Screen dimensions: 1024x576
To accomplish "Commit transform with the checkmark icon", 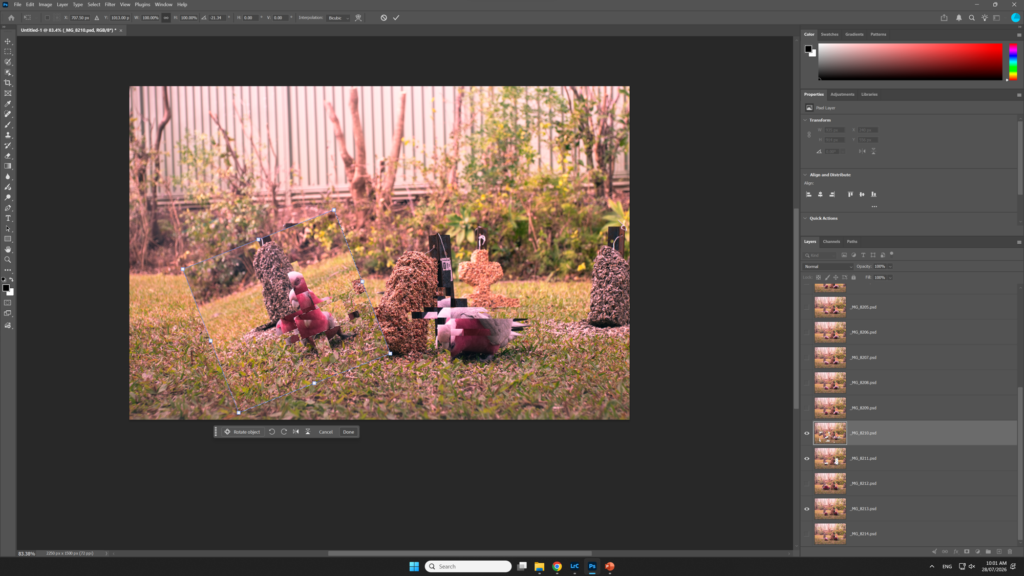I will pyautogui.click(x=396, y=18).
